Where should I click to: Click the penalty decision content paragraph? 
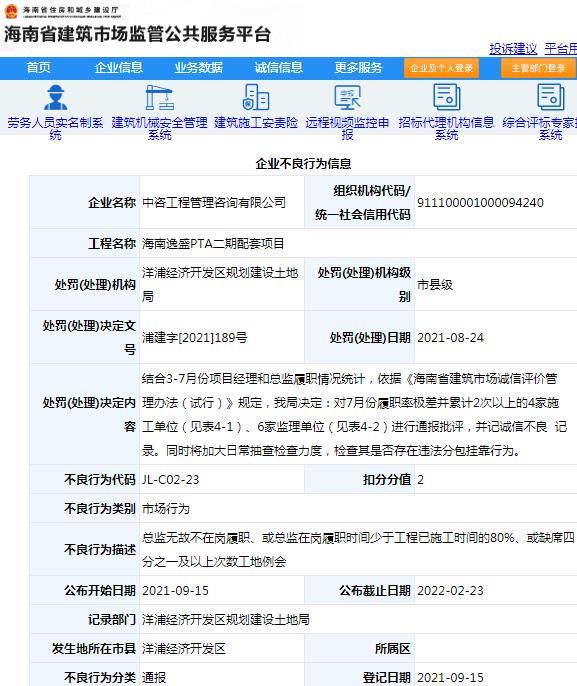pyautogui.click(x=354, y=414)
